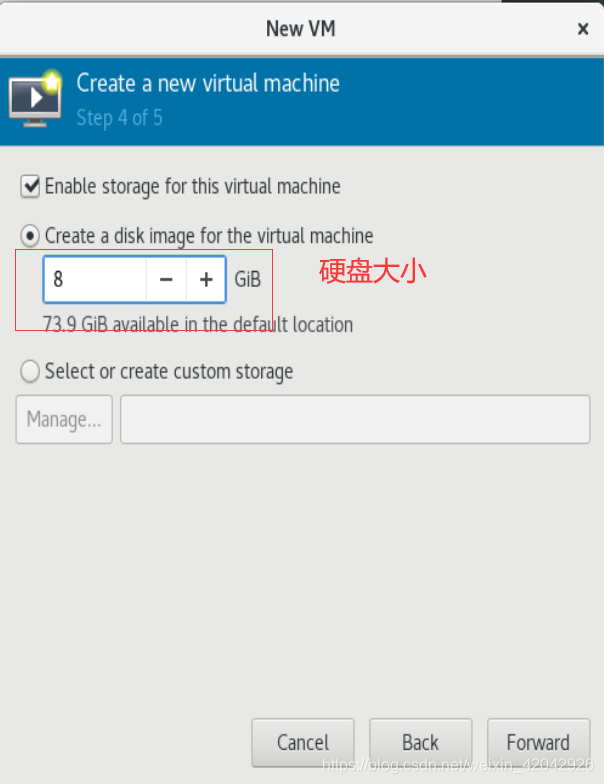
Task: Go to previous step with Back
Action: click(420, 742)
